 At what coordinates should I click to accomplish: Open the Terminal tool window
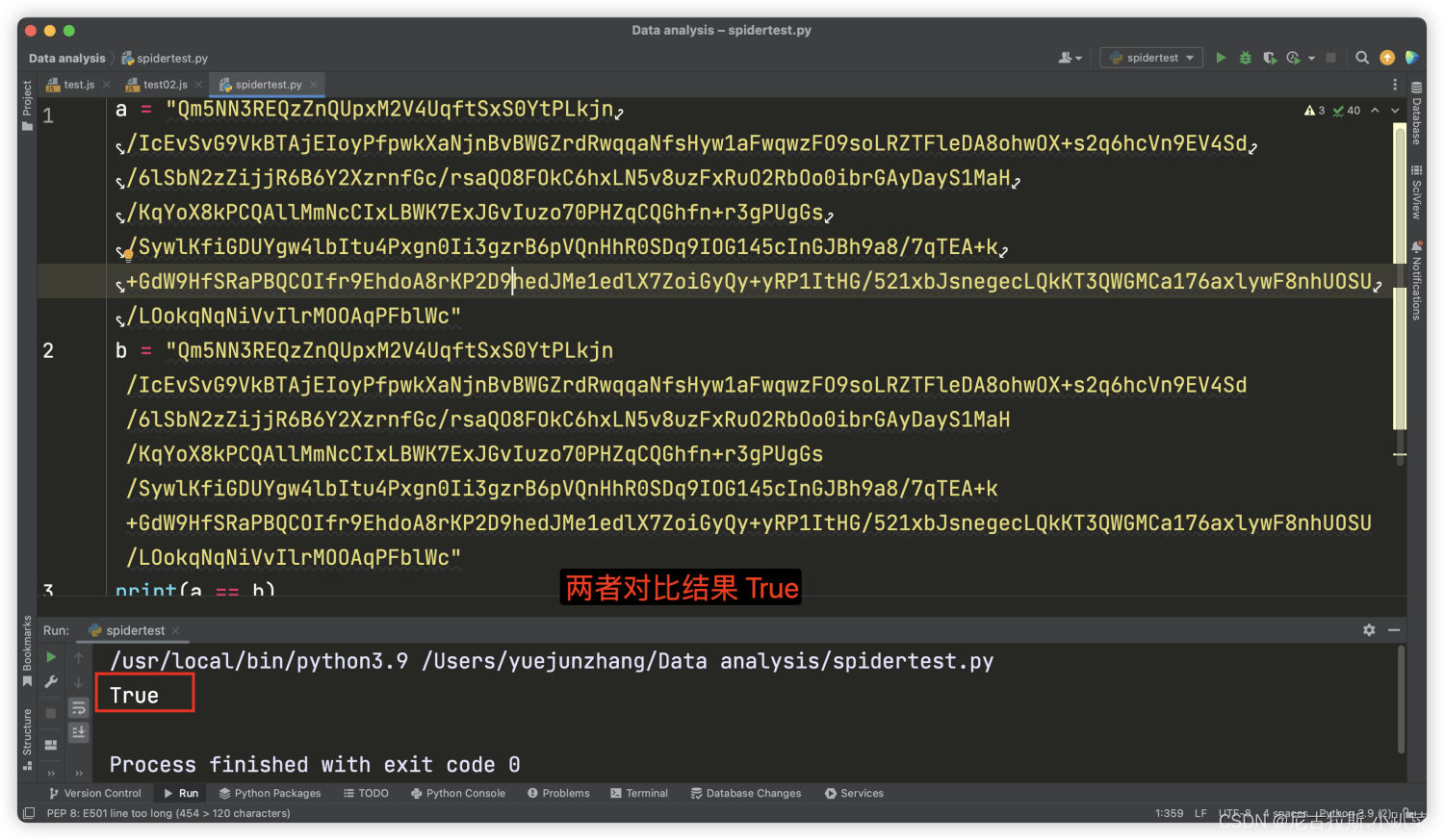(639, 794)
